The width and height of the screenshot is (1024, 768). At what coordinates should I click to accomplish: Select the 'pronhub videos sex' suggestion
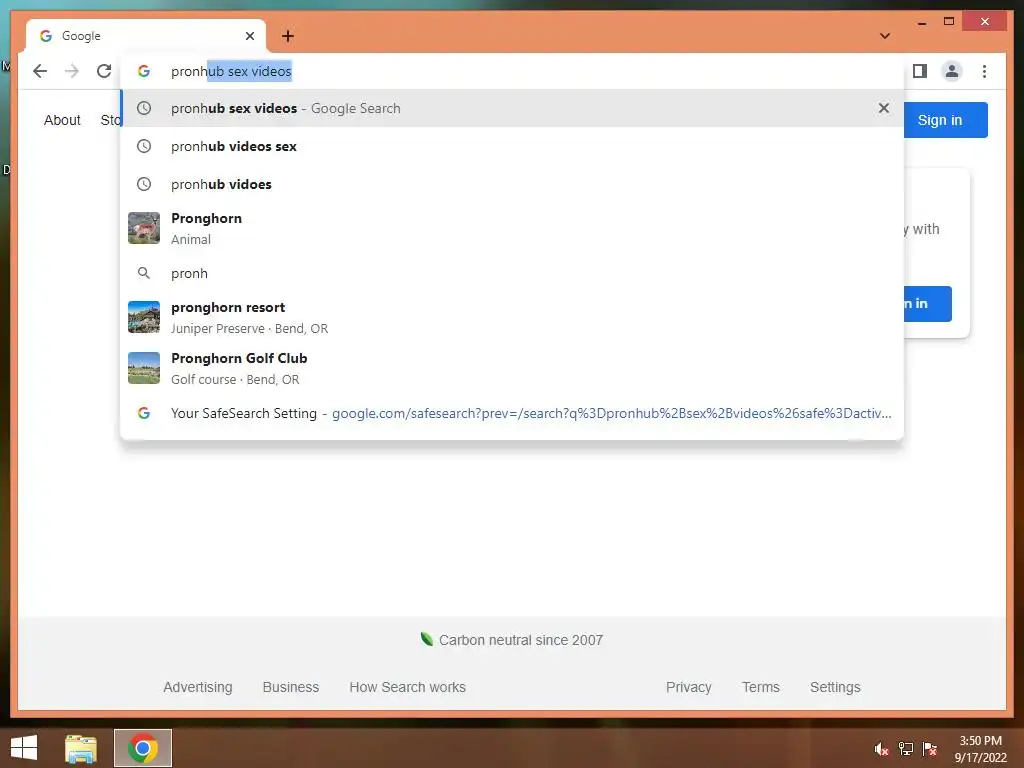[x=512, y=146]
